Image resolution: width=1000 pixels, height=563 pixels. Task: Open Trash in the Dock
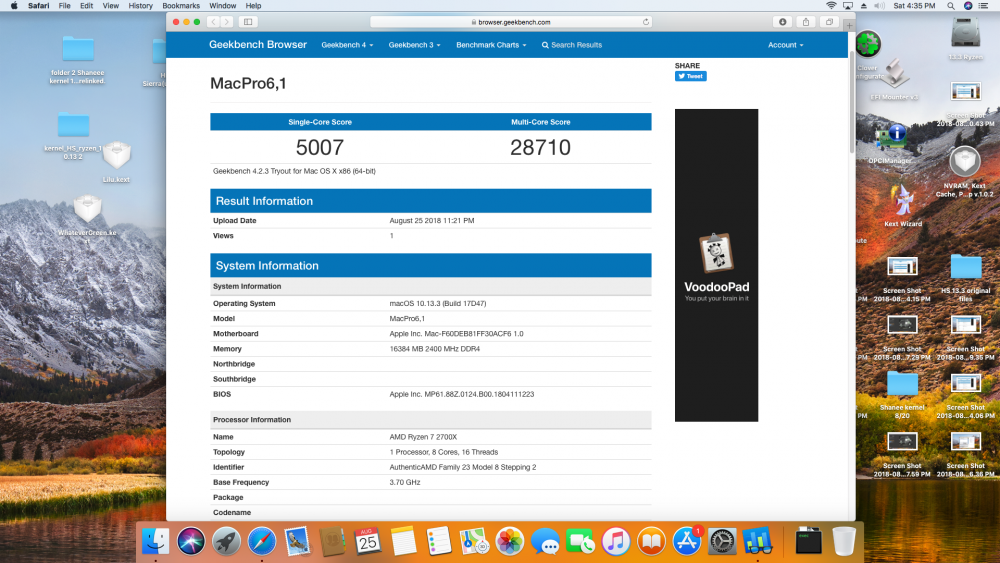click(x=844, y=541)
